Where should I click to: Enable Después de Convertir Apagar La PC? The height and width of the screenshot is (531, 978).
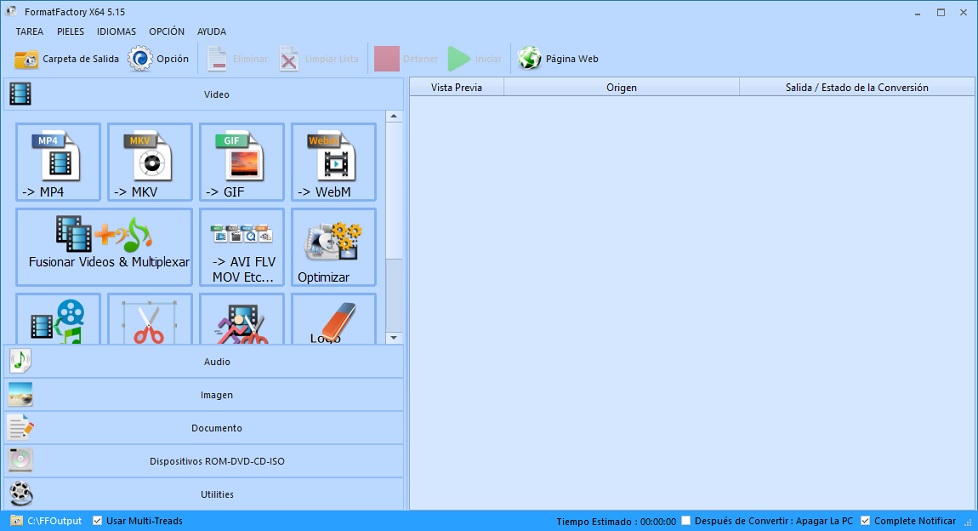686,520
